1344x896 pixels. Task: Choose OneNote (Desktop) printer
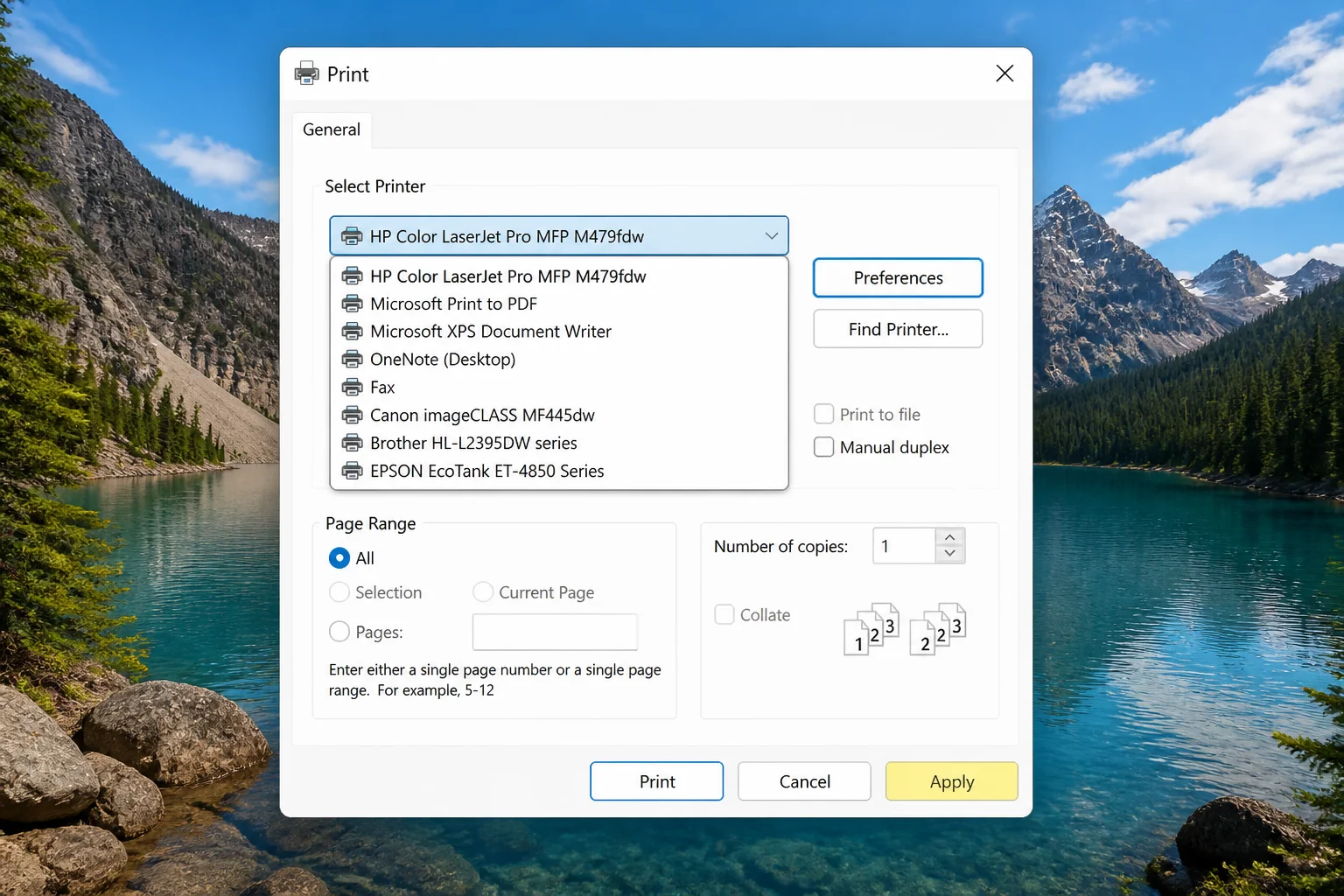pos(559,360)
